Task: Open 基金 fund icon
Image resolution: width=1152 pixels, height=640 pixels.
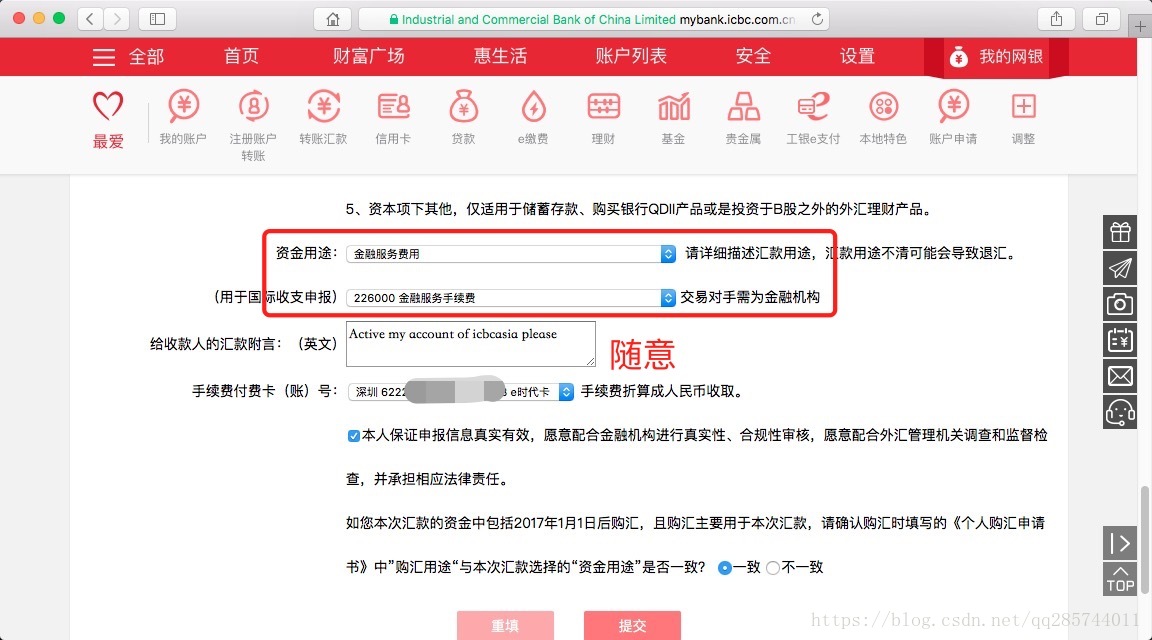Action: coord(674,107)
